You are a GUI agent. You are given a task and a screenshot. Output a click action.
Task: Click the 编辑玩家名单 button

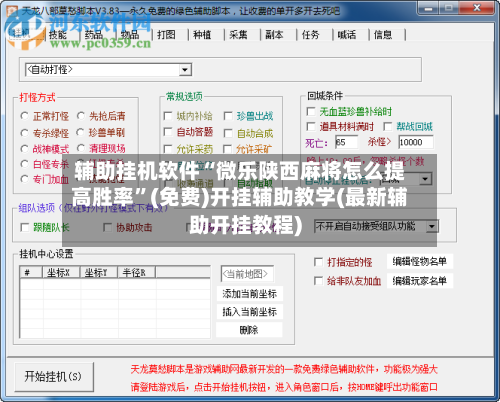(420, 281)
